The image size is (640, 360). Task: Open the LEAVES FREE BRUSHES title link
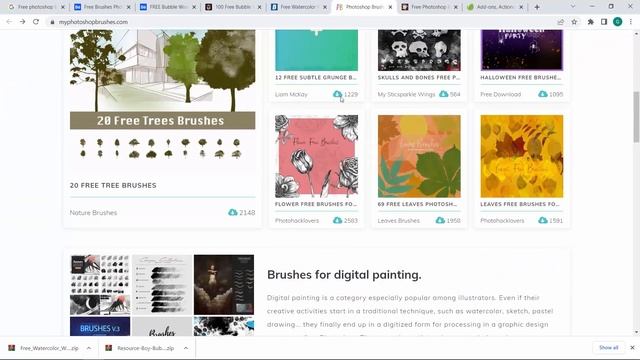pos(520,204)
